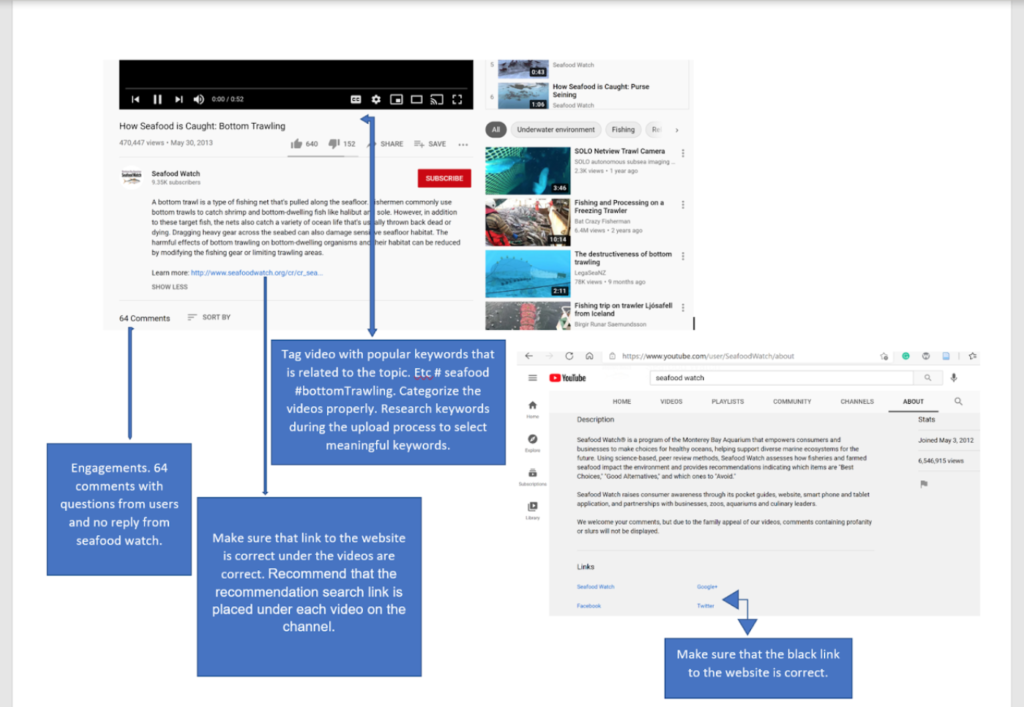Viewport: 1024px width, 707px height.
Task: Click the Save to playlist icon
Action: (419, 144)
